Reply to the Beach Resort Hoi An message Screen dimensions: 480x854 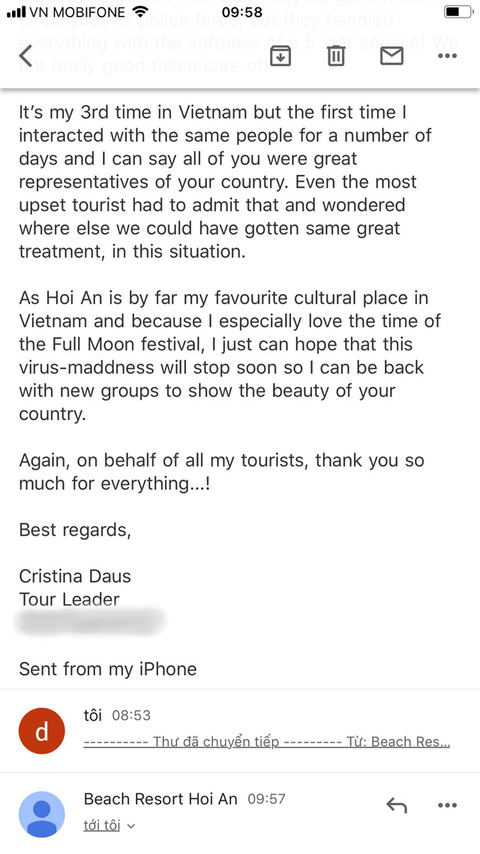396,805
